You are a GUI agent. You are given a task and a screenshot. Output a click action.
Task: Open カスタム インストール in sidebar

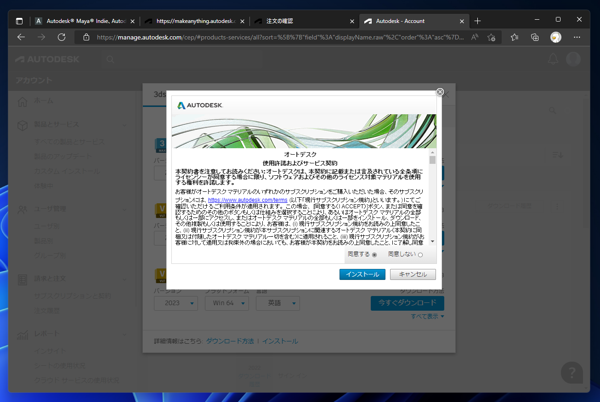click(x=67, y=171)
